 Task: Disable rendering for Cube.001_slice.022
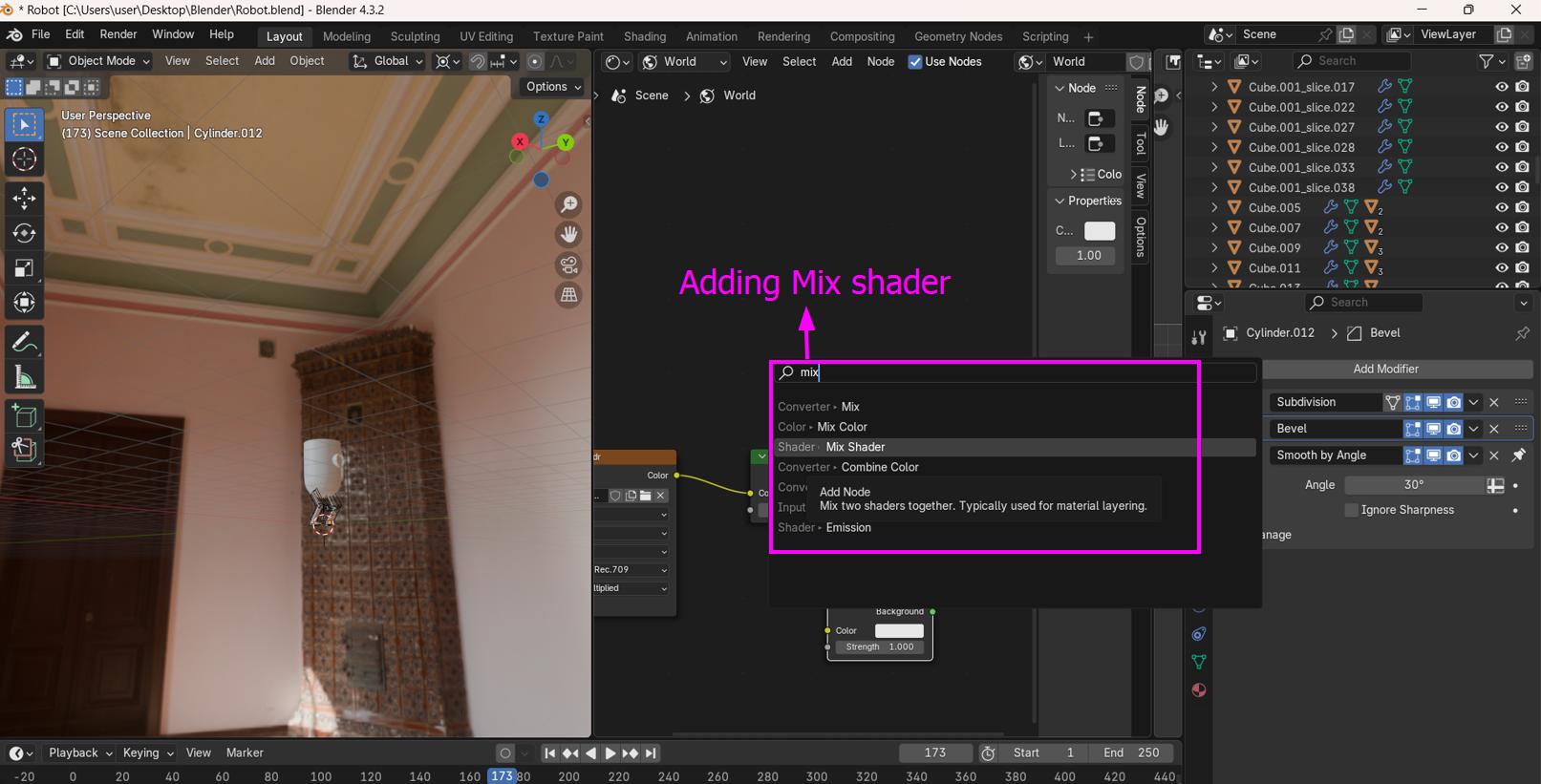pyautogui.click(x=1523, y=107)
